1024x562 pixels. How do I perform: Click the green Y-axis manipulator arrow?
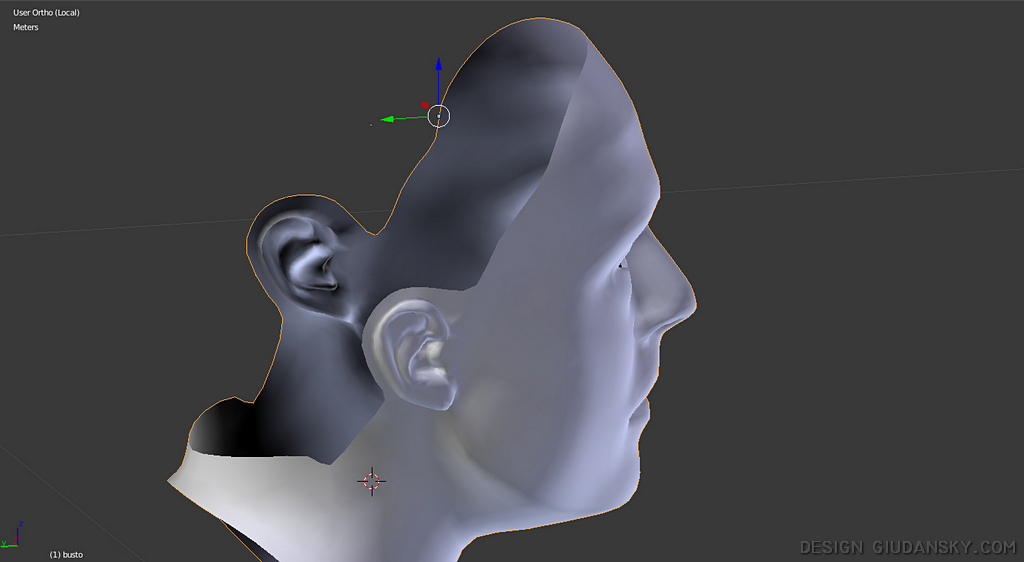pyautogui.click(x=389, y=119)
